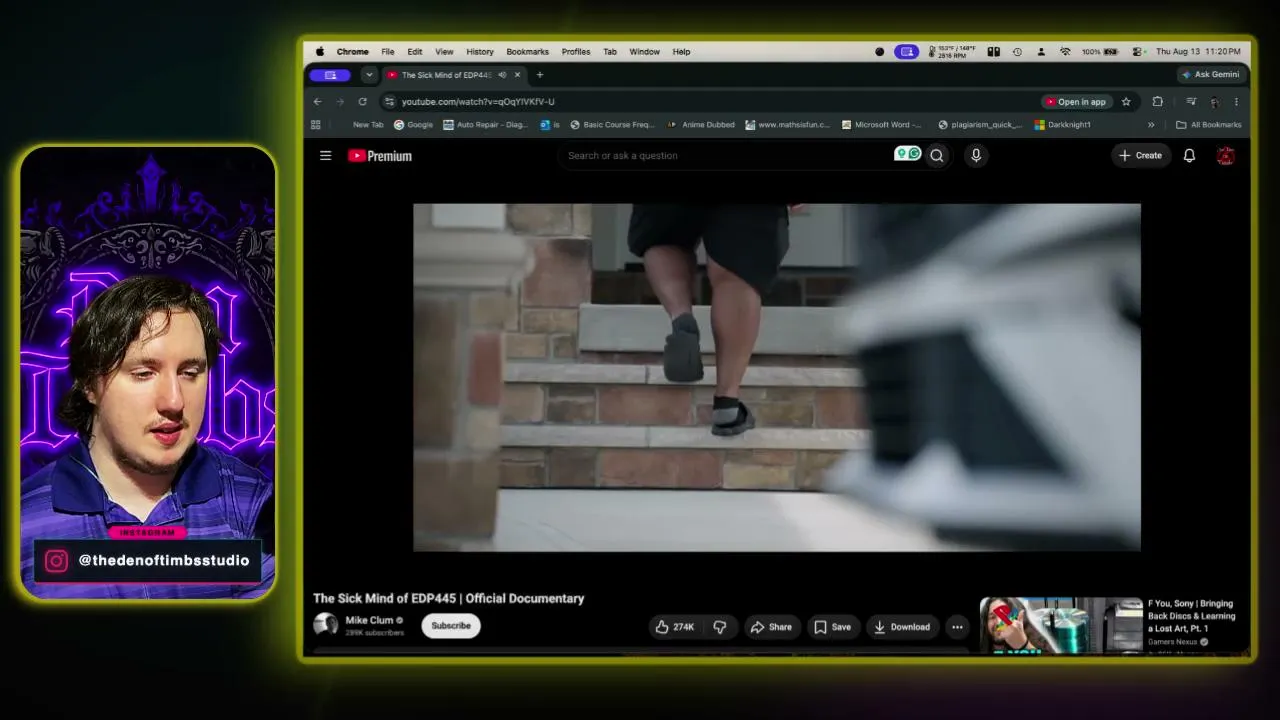Image resolution: width=1280 pixels, height=720 pixels.
Task: Open more actions for the video
Action: (x=957, y=627)
